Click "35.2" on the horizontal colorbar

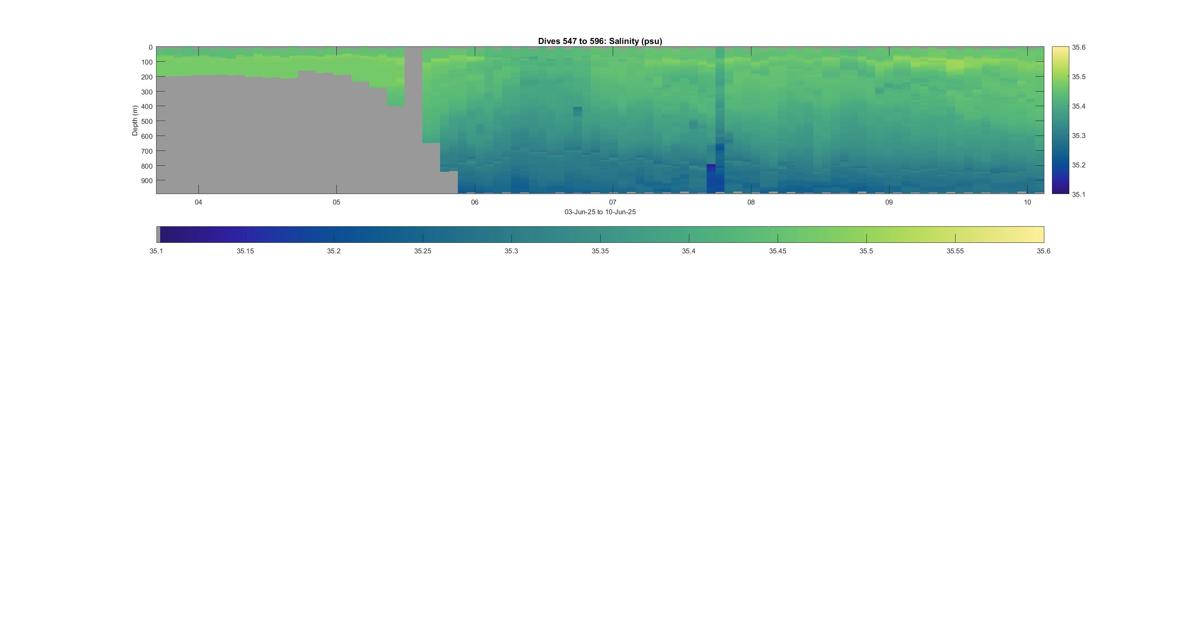point(334,251)
